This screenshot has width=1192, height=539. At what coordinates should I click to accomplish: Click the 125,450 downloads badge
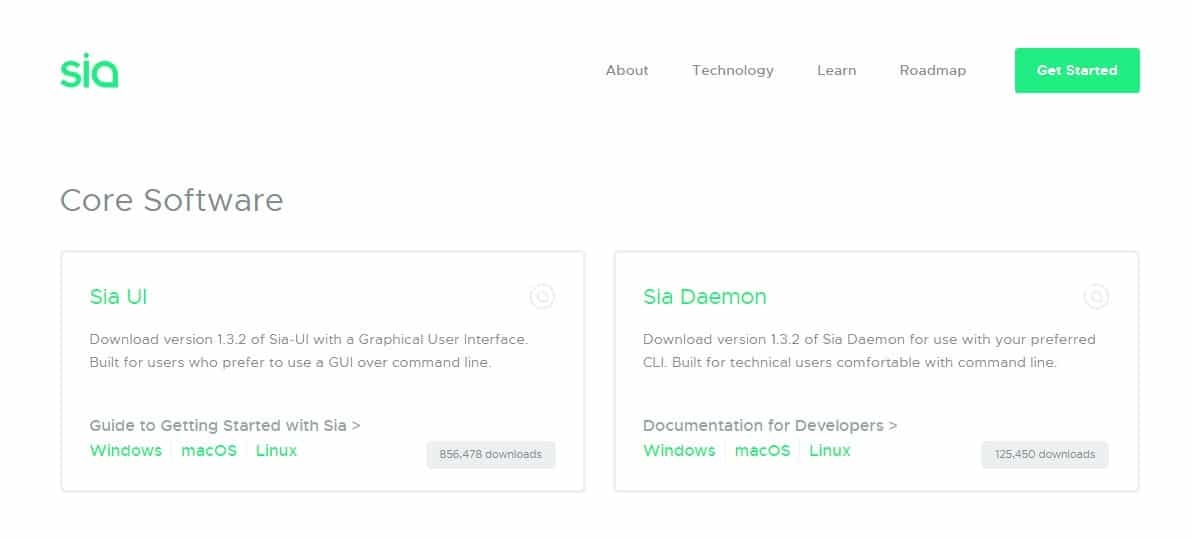[1045, 455]
